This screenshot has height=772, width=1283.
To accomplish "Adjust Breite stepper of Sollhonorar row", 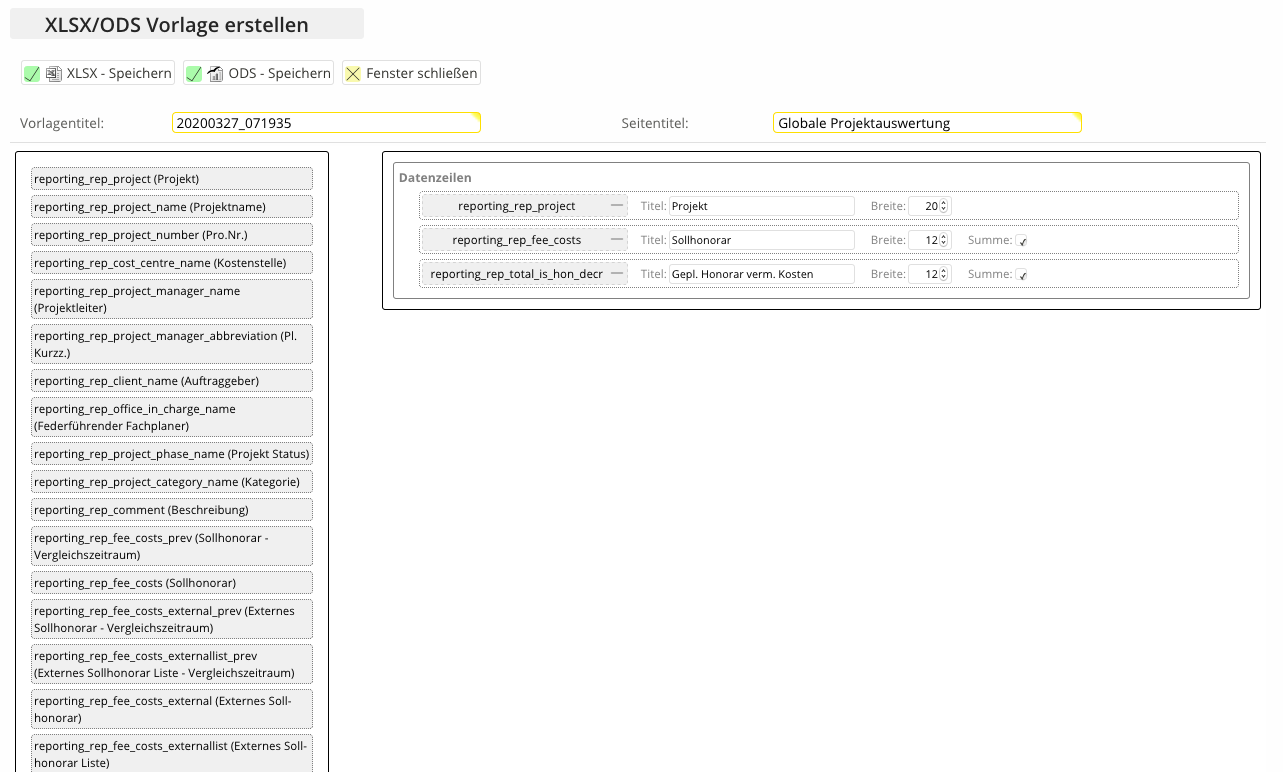I will (944, 240).
